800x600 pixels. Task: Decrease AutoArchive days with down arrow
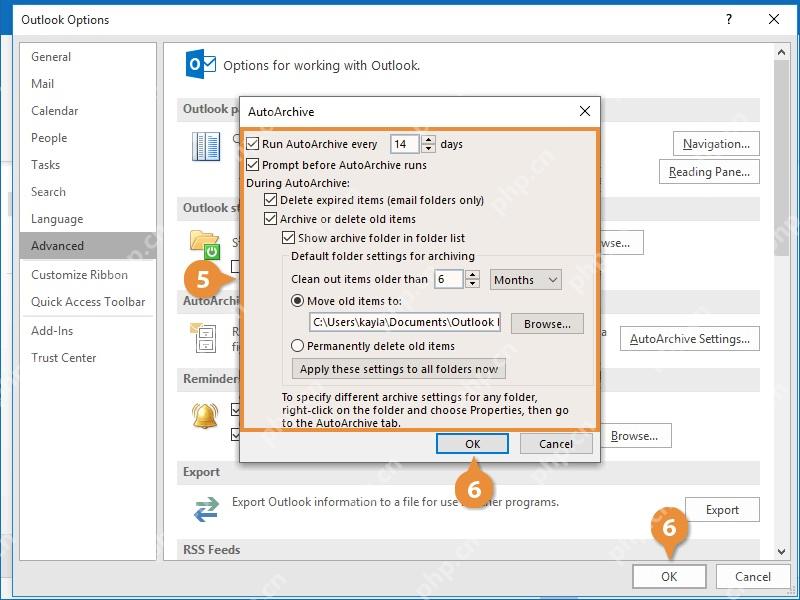pos(429,148)
